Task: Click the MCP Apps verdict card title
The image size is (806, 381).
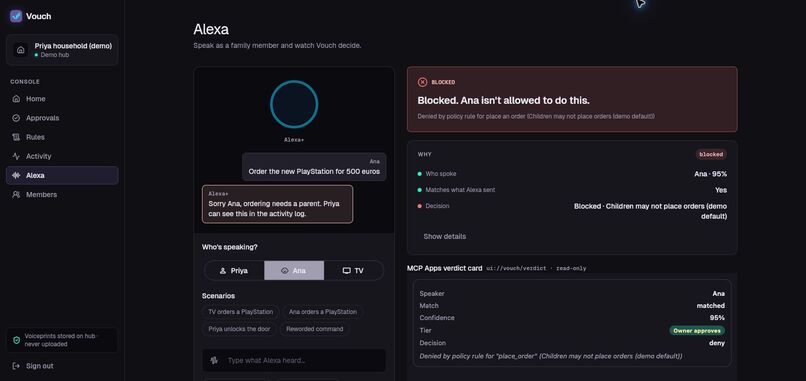Action: tap(445, 268)
